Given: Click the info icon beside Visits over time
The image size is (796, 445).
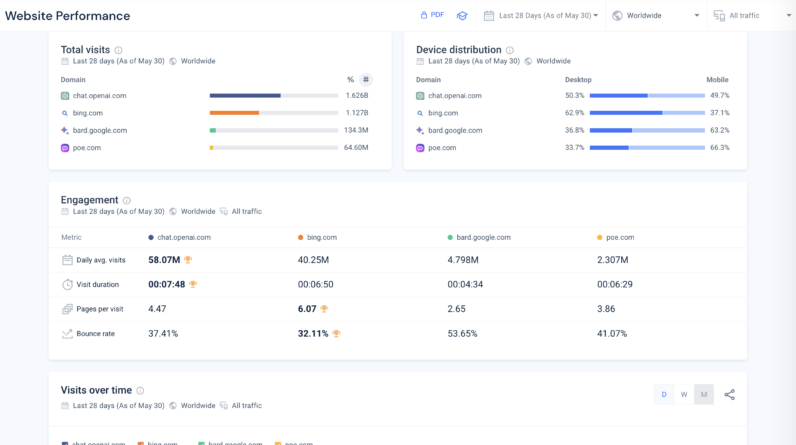Looking at the screenshot, I should (140, 391).
